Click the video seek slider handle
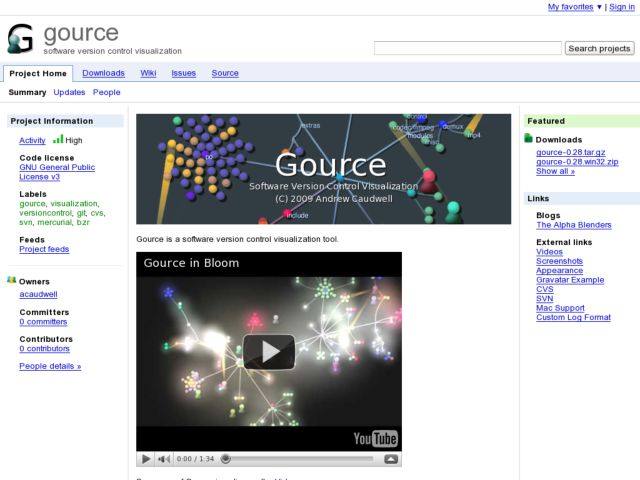Screen dimensions: 640x480 (x=225, y=459)
